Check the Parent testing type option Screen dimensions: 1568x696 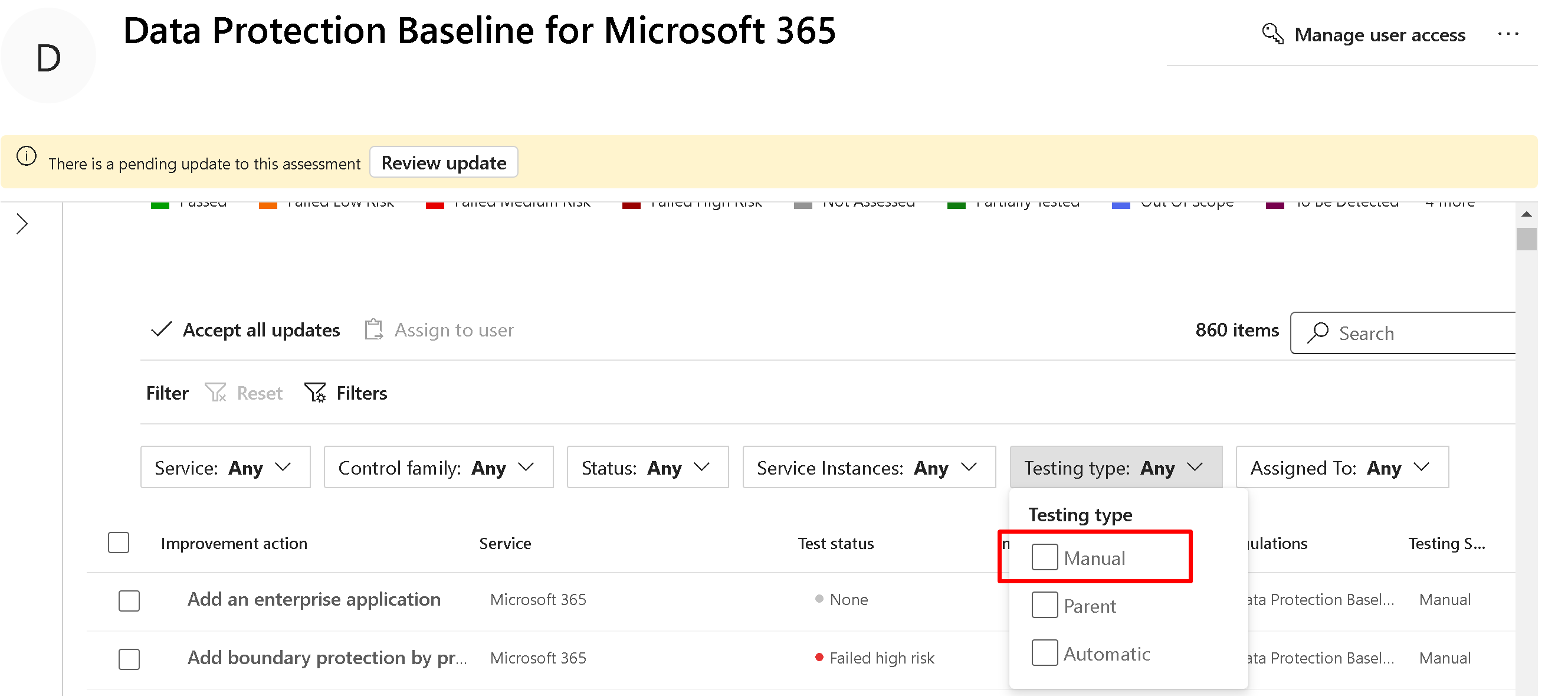click(x=1045, y=605)
